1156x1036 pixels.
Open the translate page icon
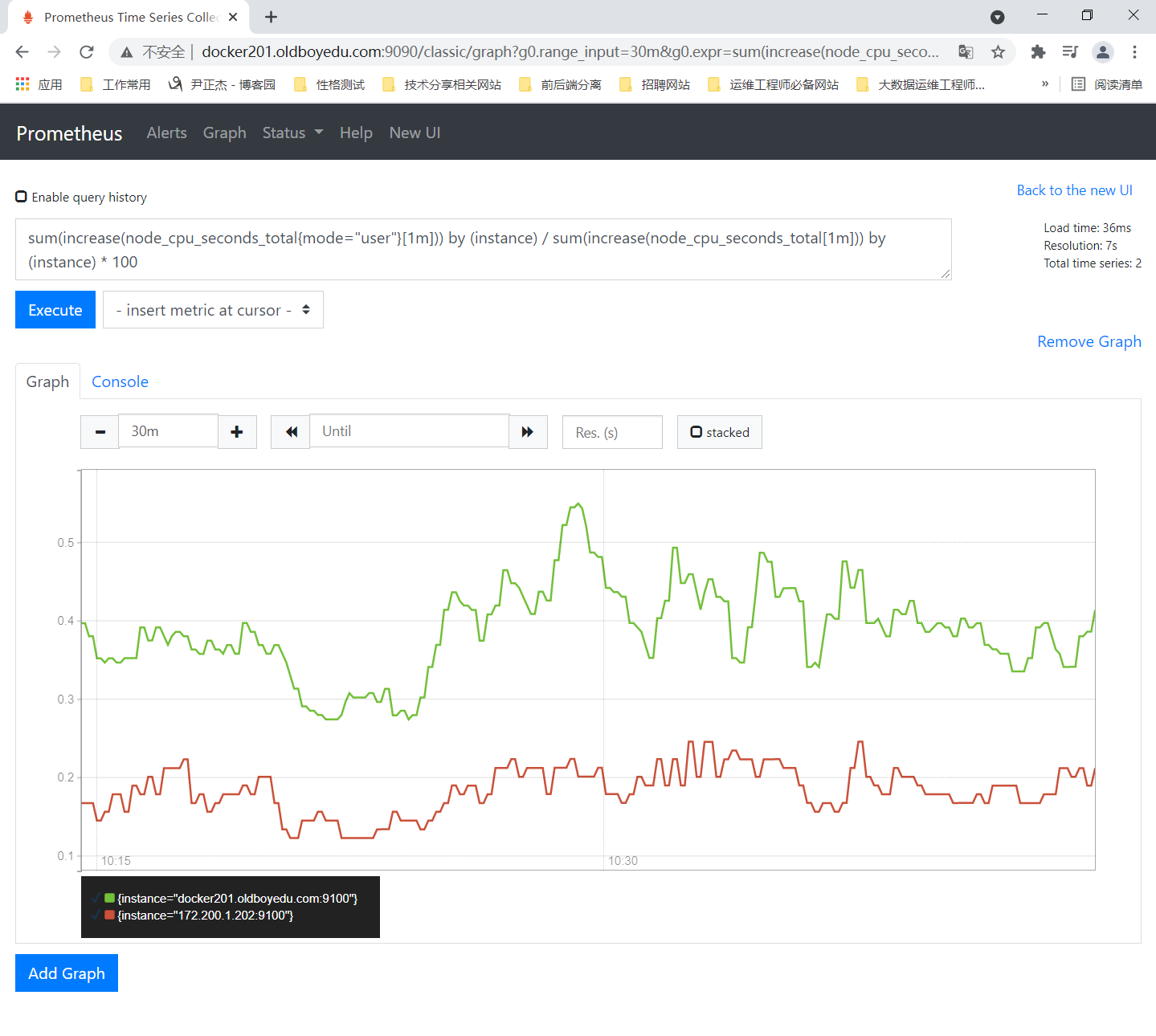click(966, 52)
